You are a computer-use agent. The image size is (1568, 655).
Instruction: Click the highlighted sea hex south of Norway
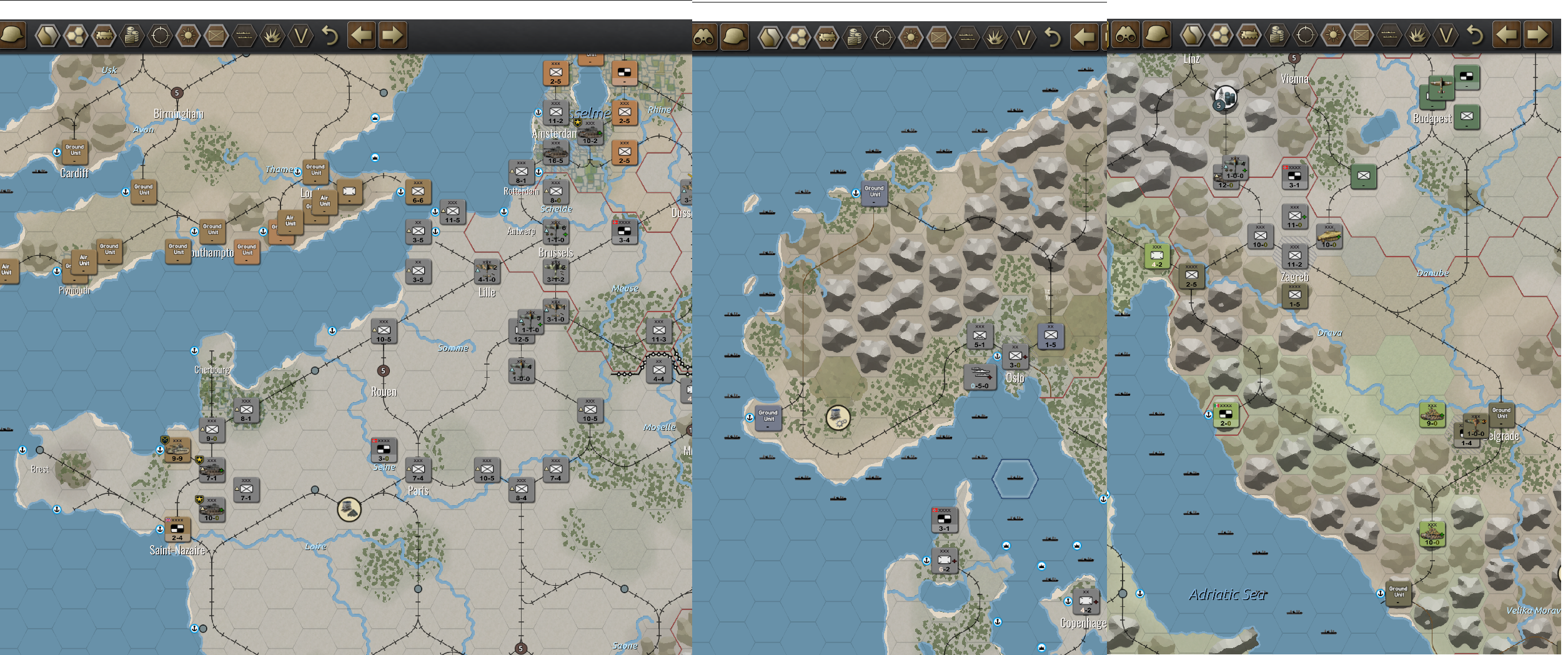[1015, 478]
